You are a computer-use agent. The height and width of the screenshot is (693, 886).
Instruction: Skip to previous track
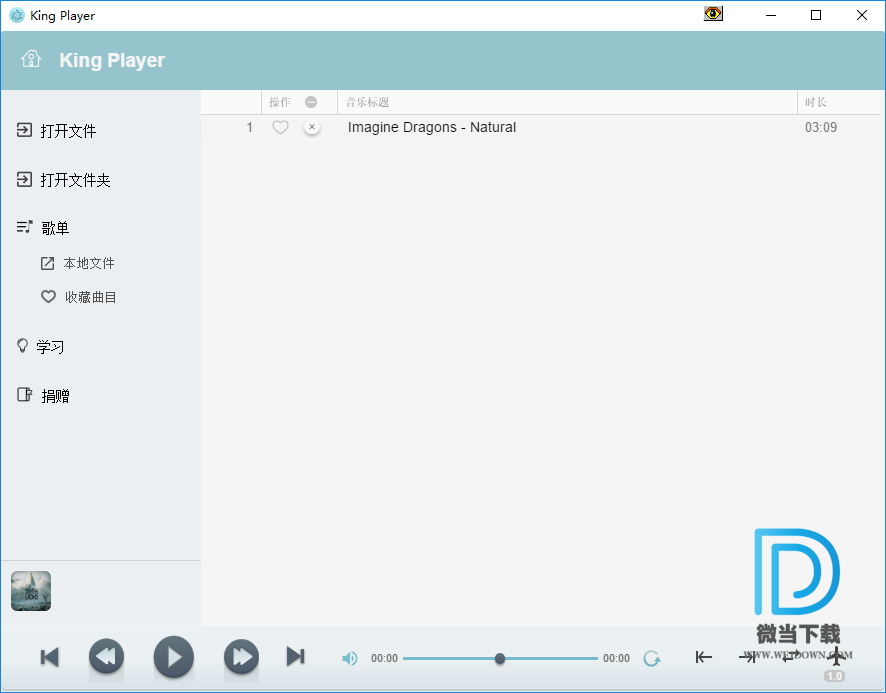[x=50, y=657]
